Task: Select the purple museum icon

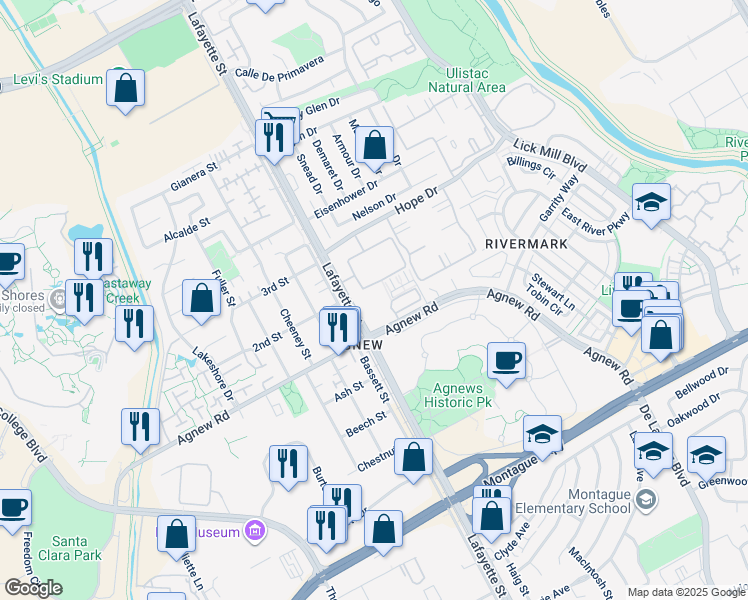Action: coord(255,531)
